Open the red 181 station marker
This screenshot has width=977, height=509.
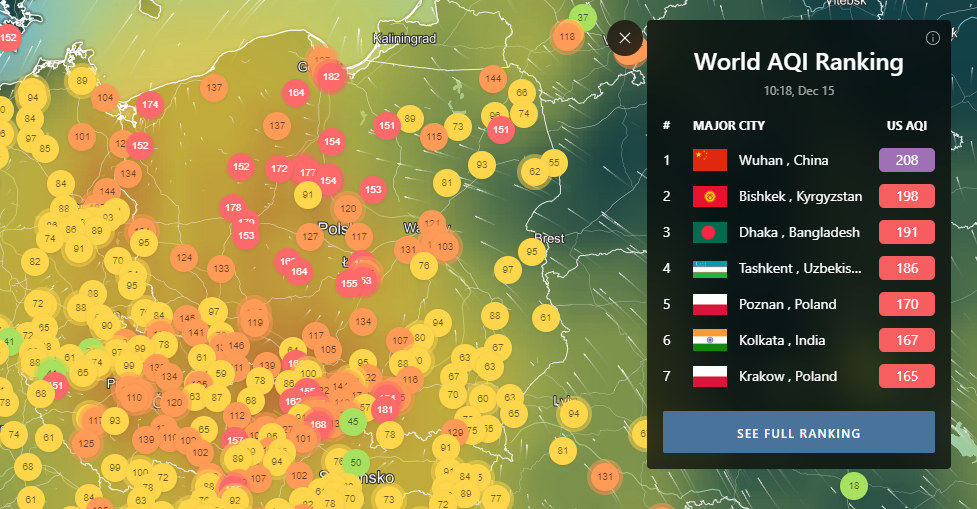pos(385,409)
